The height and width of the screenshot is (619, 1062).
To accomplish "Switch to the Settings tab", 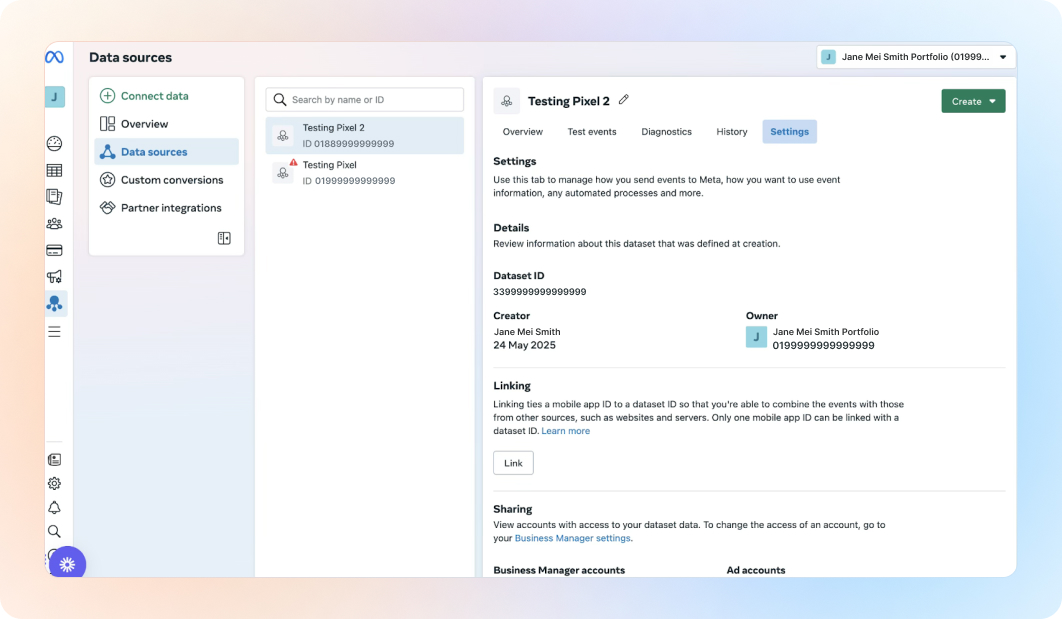I will (789, 131).
